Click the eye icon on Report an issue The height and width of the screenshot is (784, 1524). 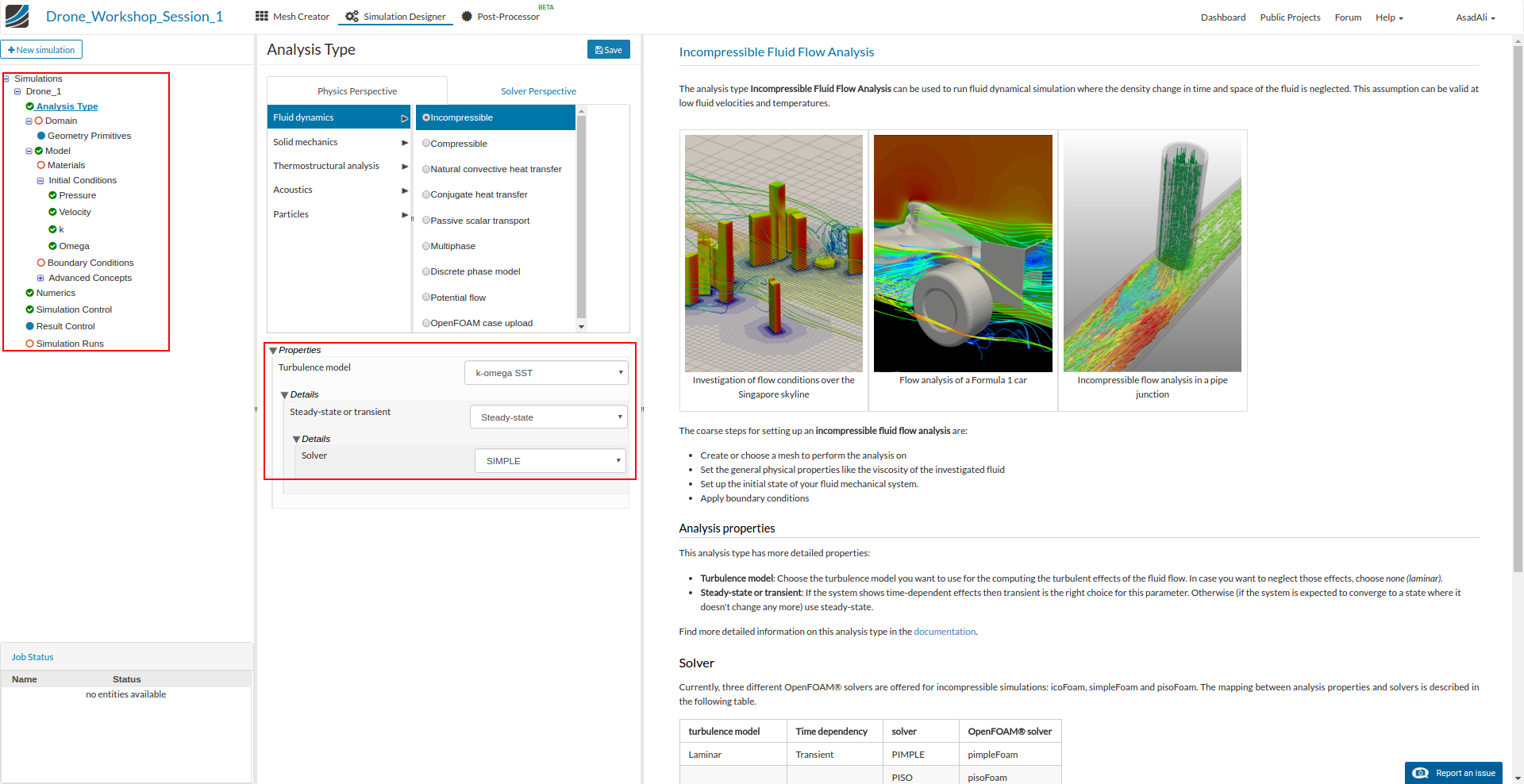point(1421,773)
